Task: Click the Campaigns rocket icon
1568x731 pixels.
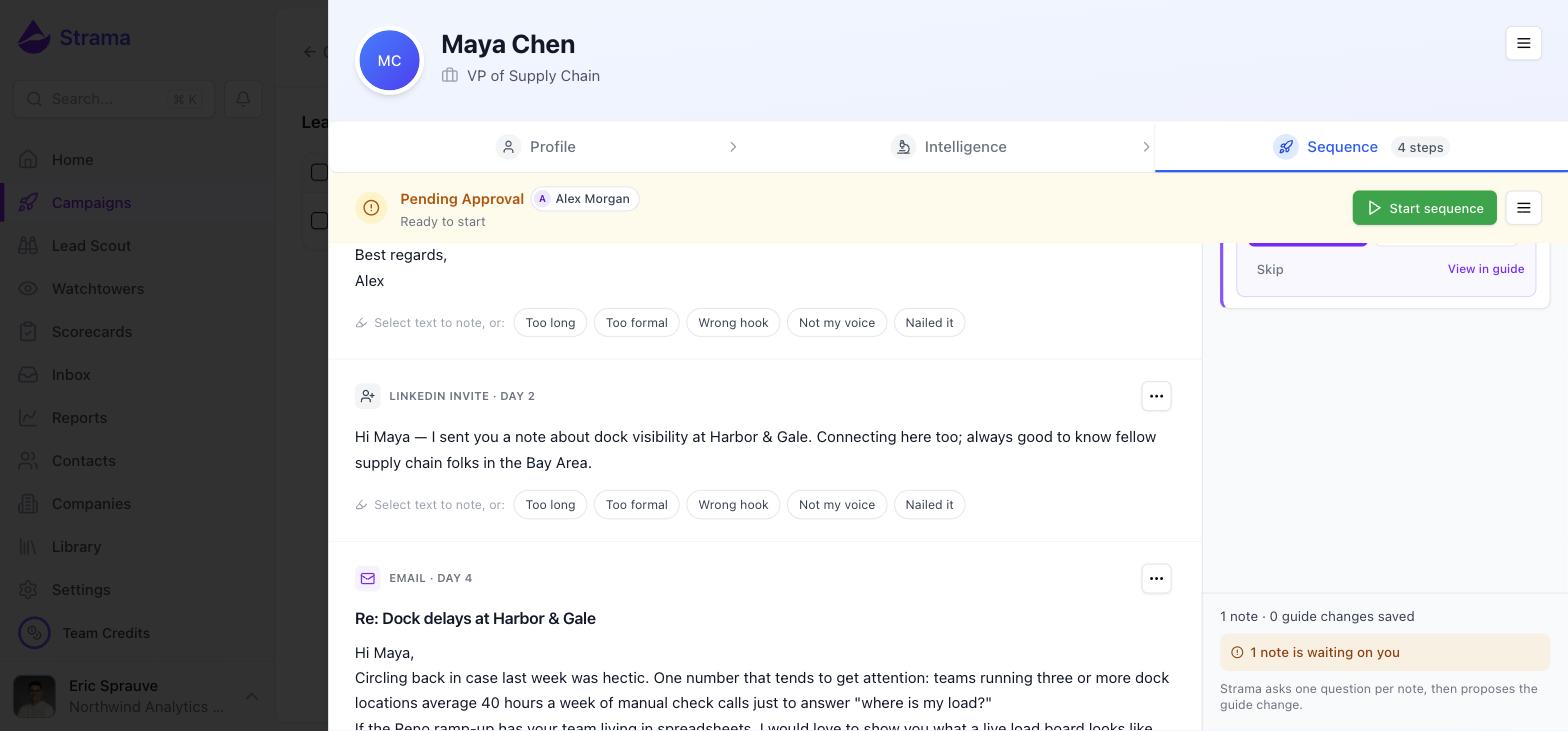Action: tap(28, 203)
